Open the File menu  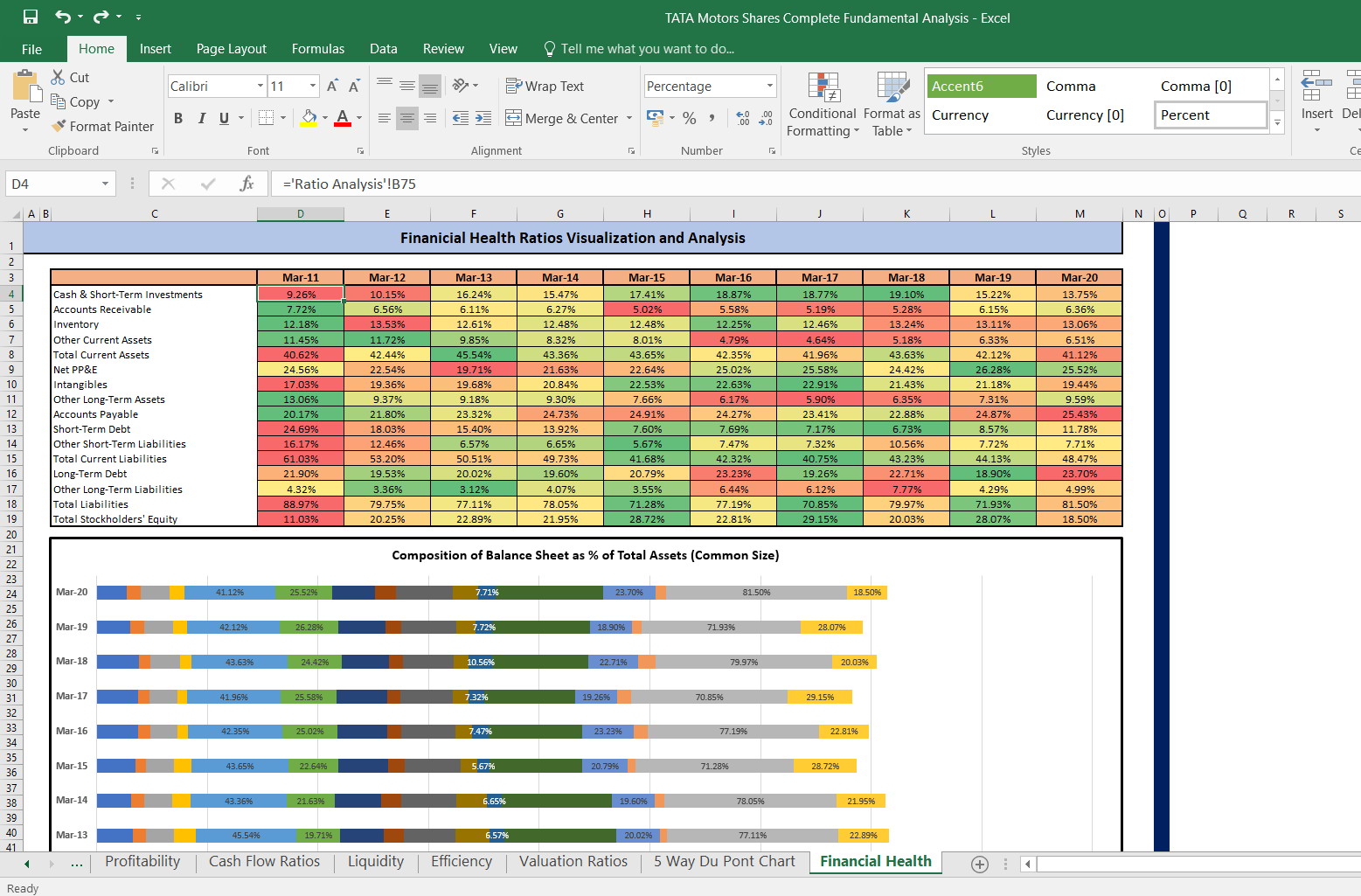[31, 49]
